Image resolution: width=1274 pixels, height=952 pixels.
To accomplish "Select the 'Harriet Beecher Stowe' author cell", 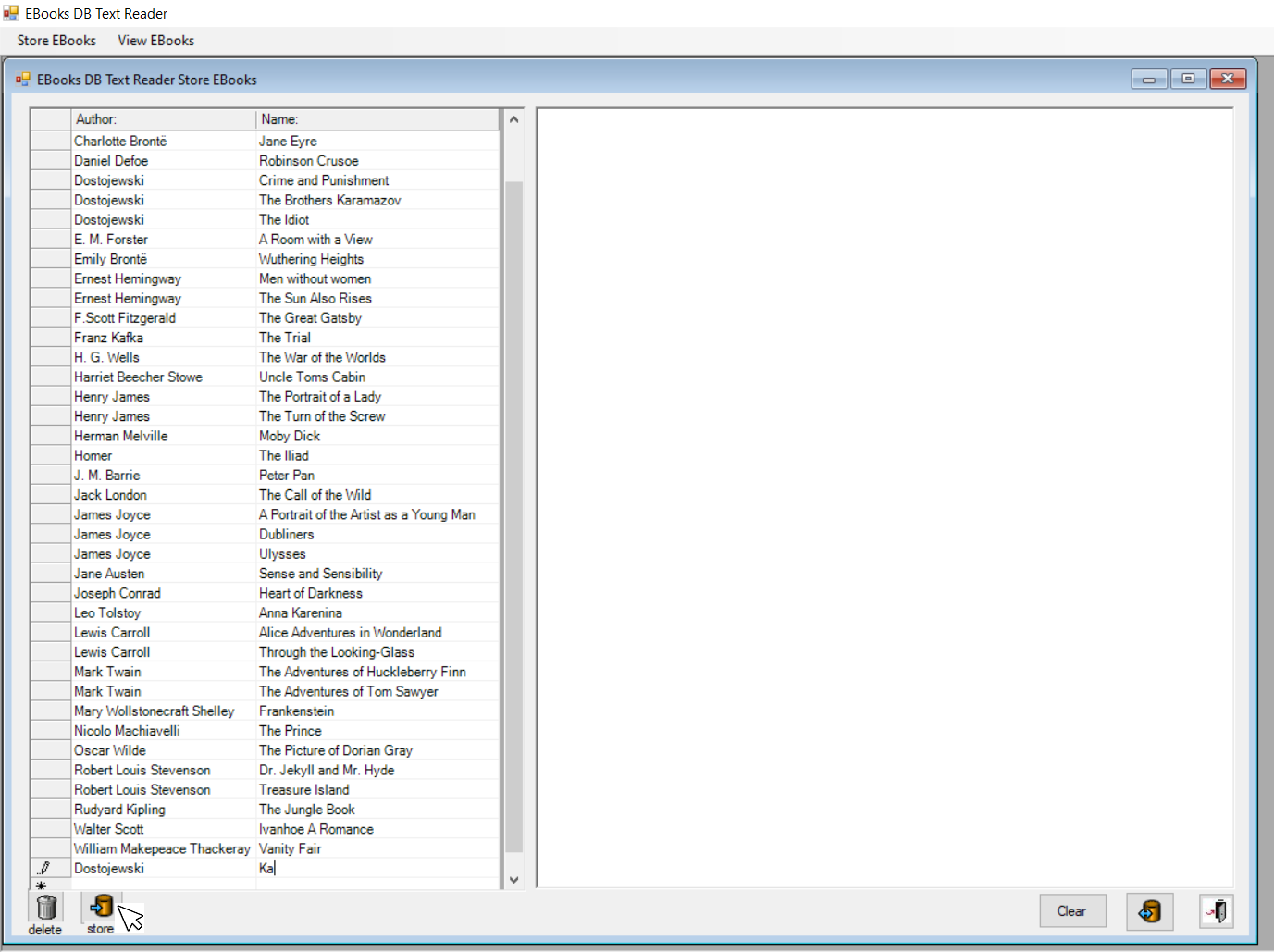I will coord(164,377).
